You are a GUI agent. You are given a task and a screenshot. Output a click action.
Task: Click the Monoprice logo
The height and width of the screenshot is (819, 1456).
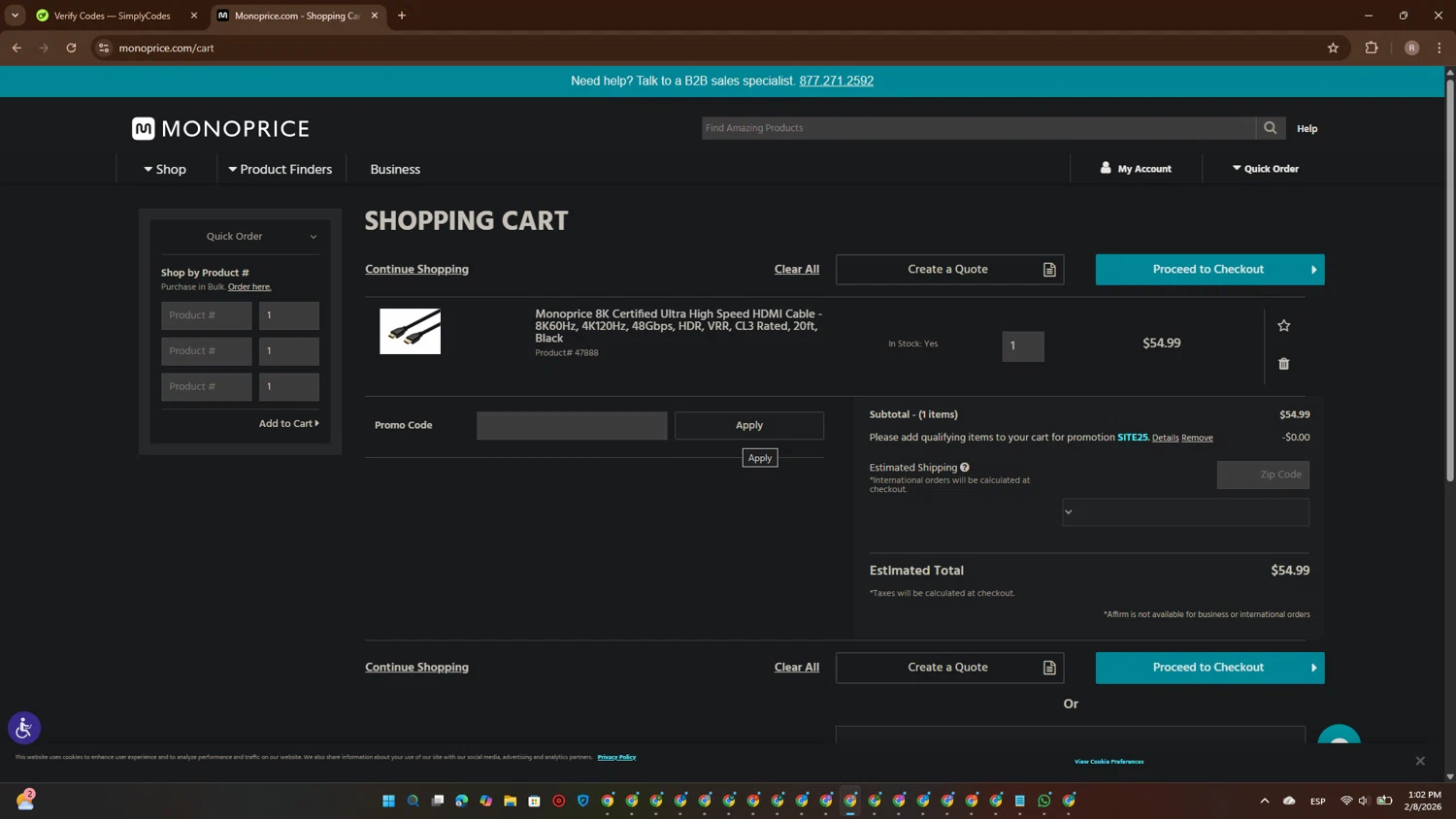click(220, 129)
